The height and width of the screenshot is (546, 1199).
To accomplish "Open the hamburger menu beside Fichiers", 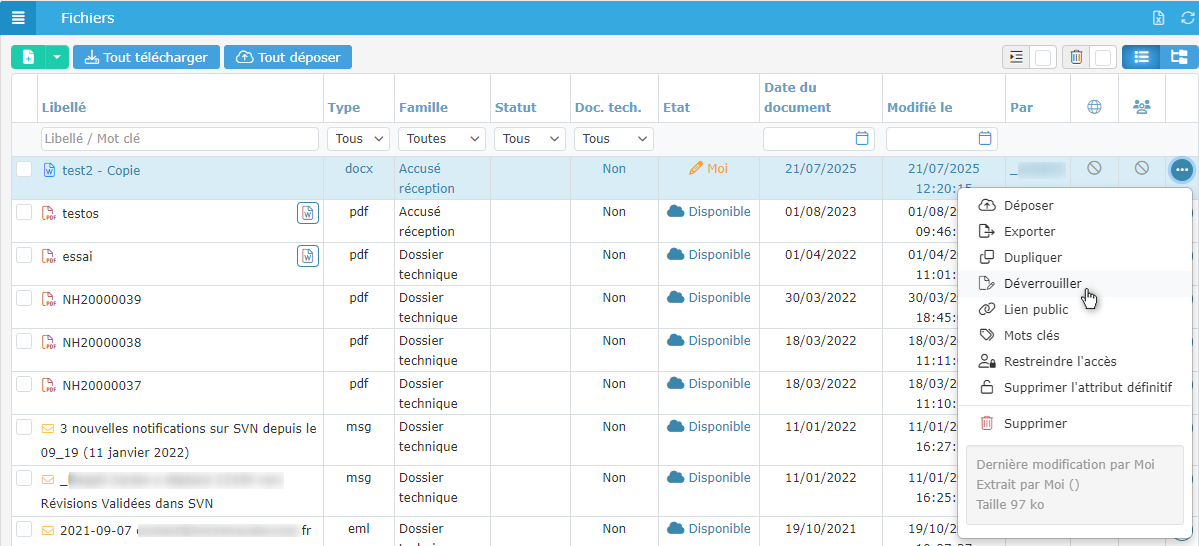I will tap(18, 18).
